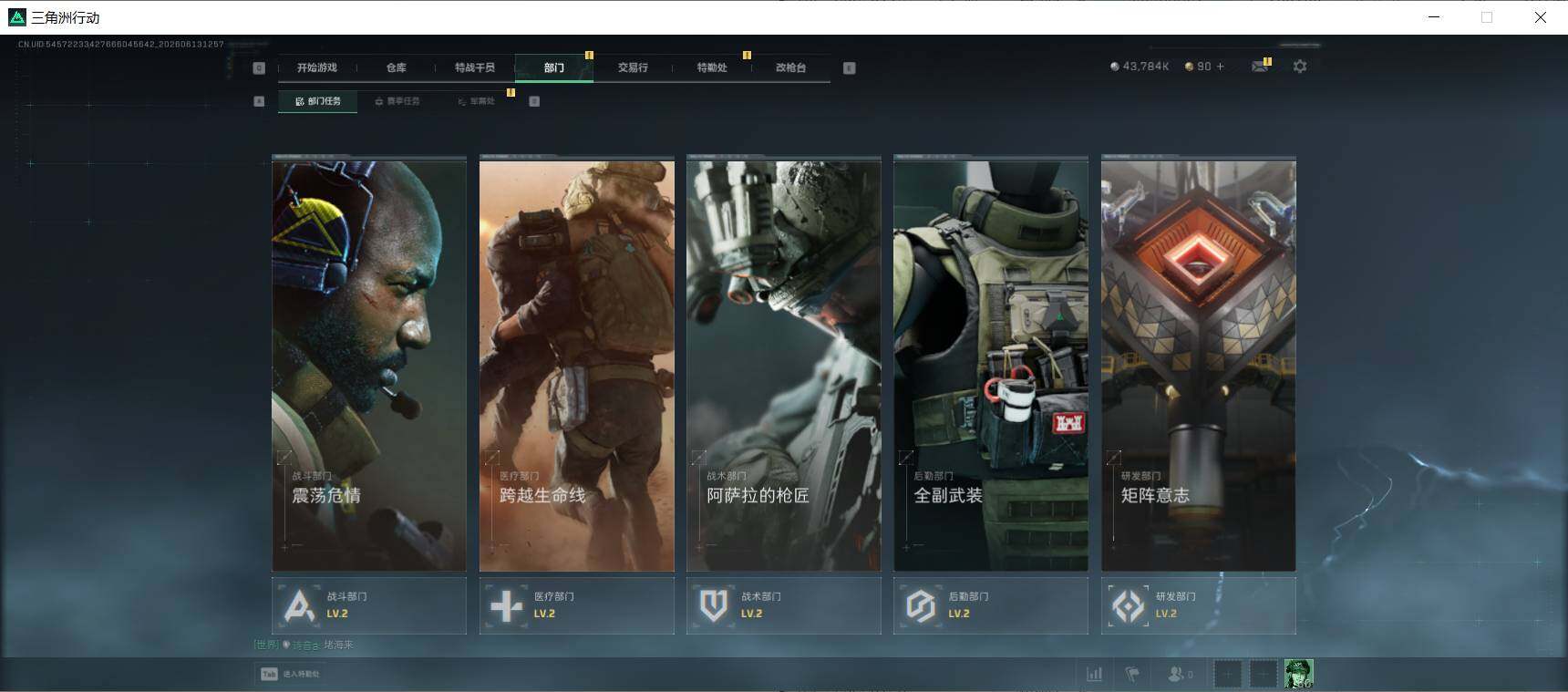Screen dimensions: 1568x692
Task: Click the A key hint beside 部门任务
Action: 259,101
